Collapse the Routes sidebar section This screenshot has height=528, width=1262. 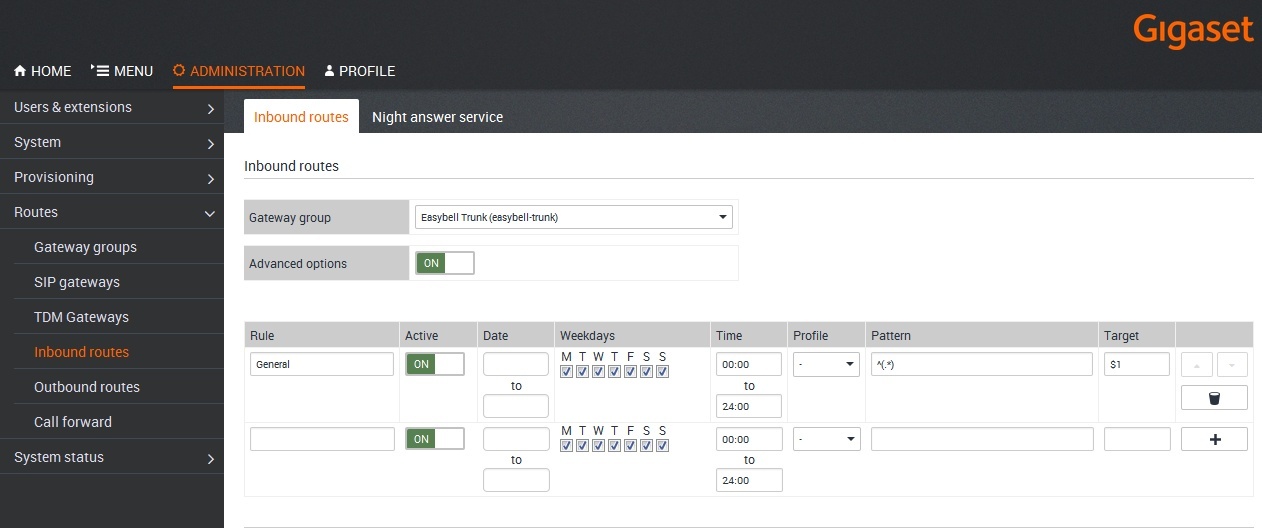(112, 212)
